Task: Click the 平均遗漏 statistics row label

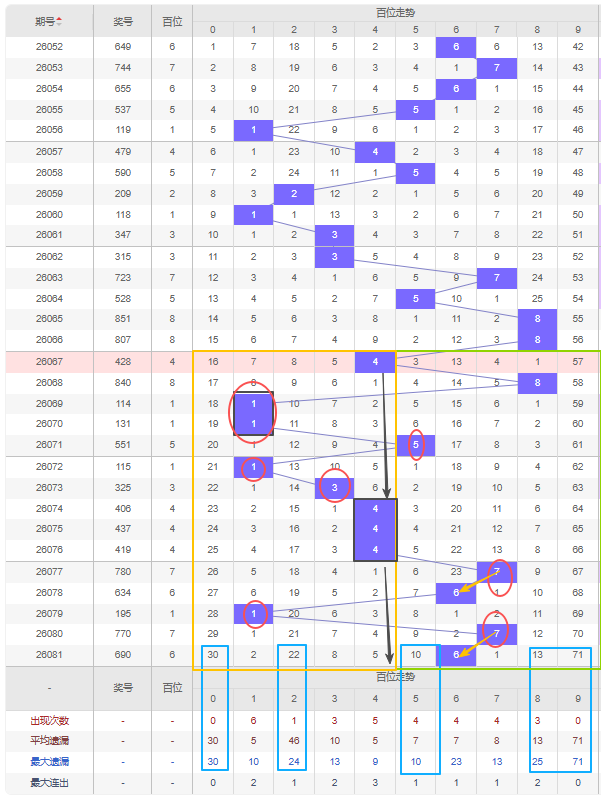Action: pyautogui.click(x=49, y=741)
